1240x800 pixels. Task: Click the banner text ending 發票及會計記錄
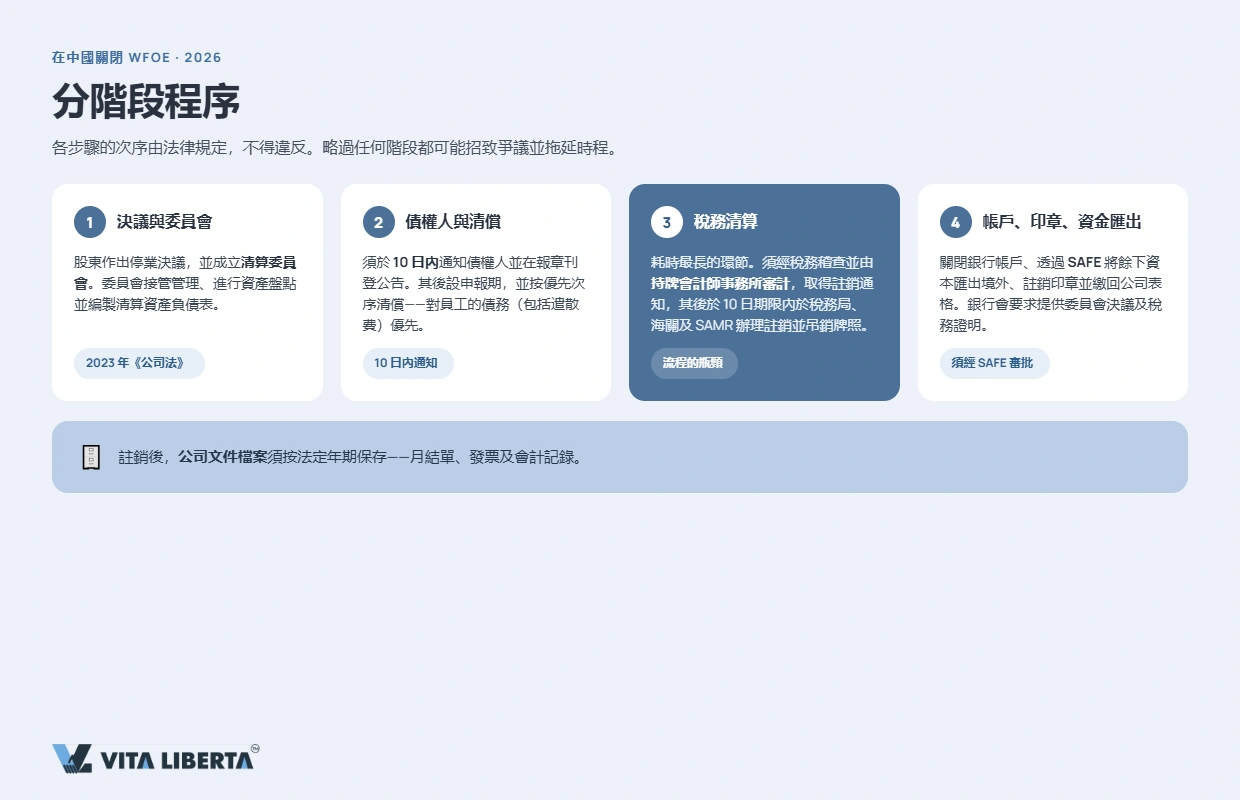tap(350, 457)
